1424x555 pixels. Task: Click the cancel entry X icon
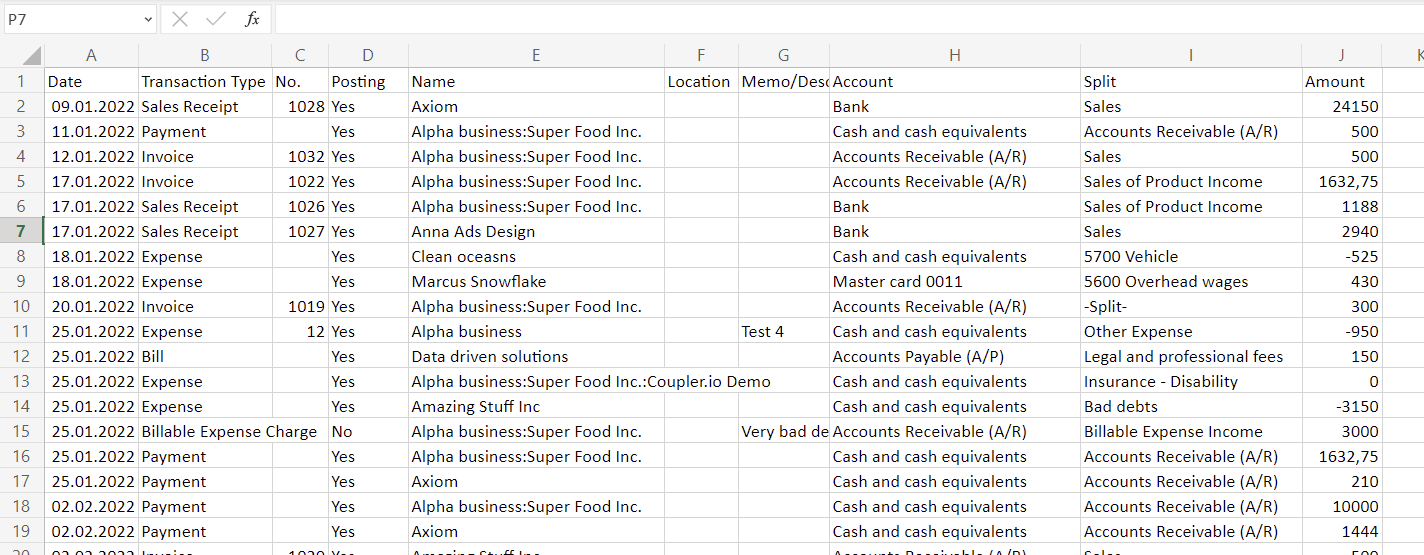tap(180, 19)
